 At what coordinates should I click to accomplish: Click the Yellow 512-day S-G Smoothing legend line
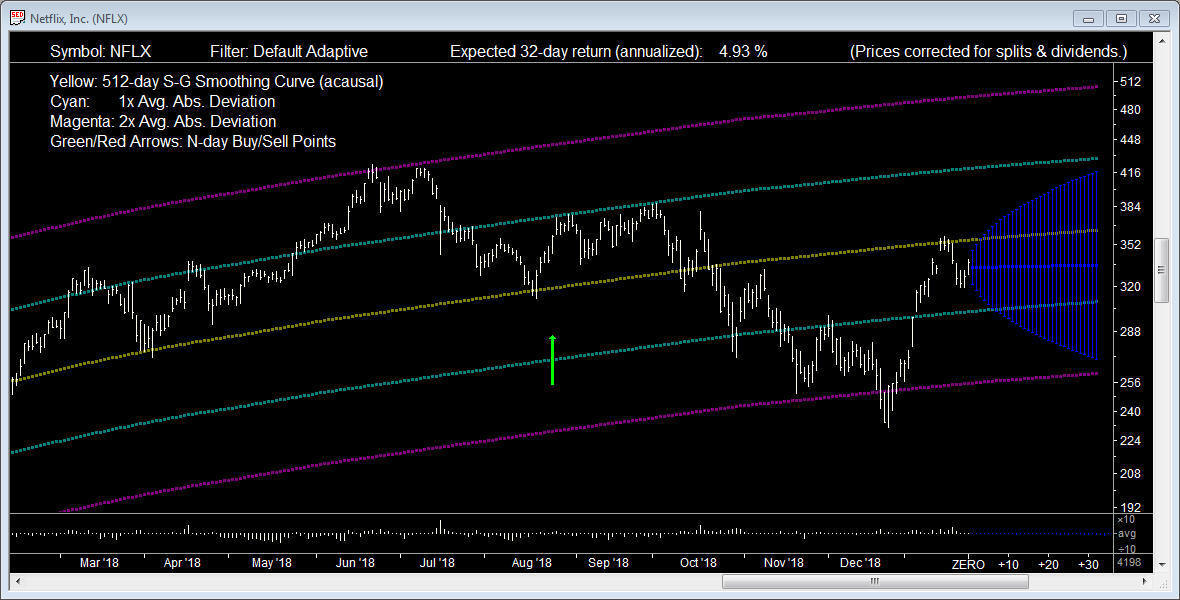coord(217,81)
